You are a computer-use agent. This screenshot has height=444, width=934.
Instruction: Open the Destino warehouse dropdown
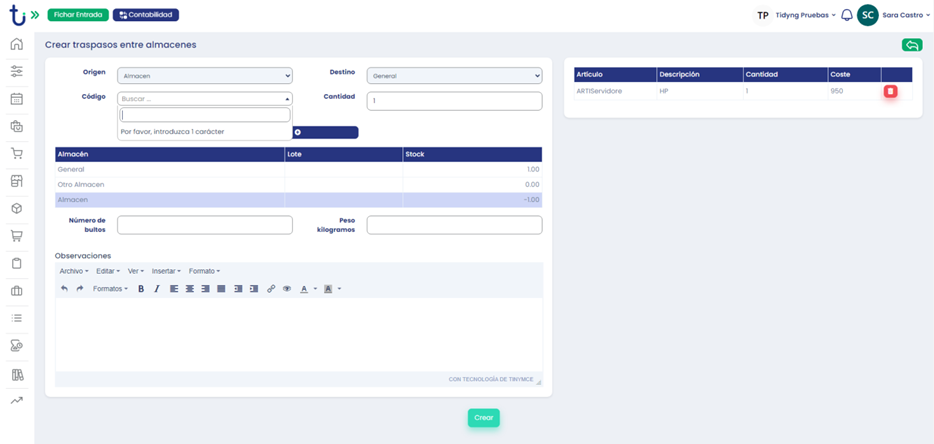click(x=454, y=76)
